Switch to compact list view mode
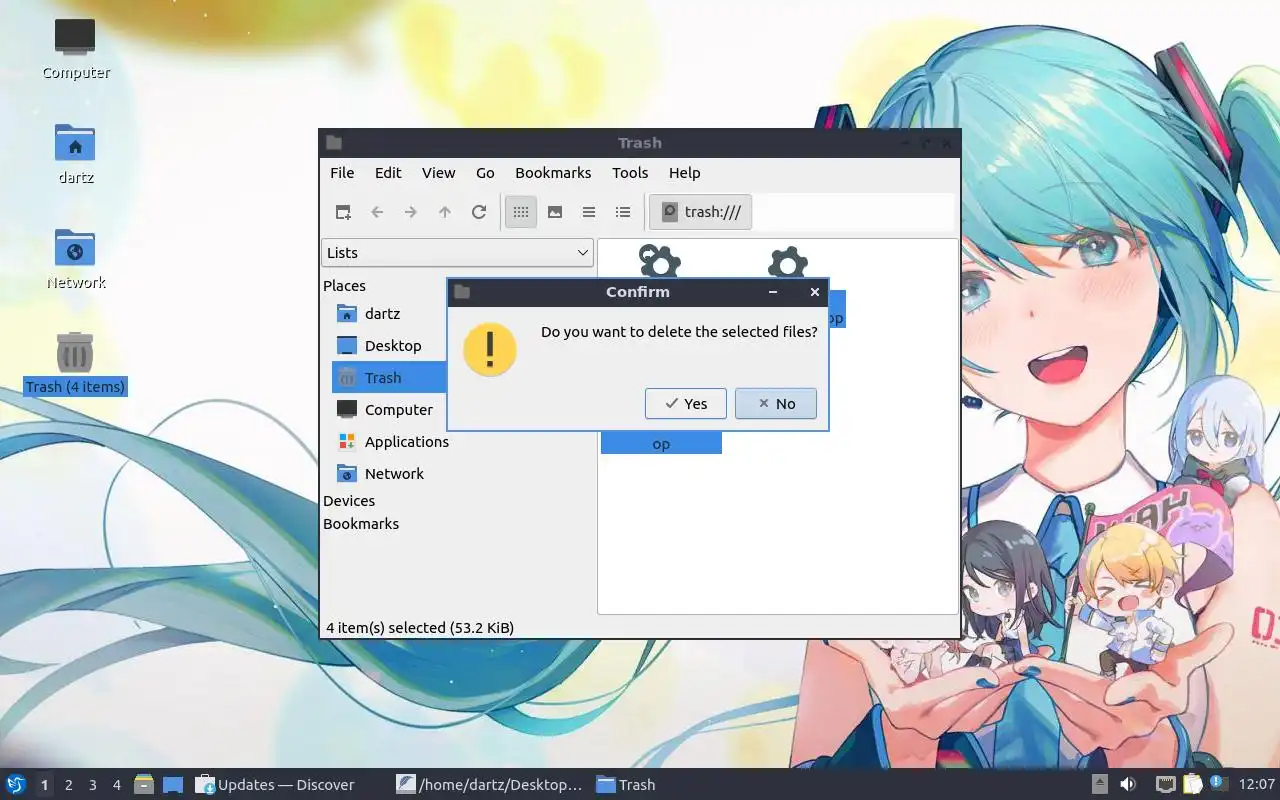 coord(589,212)
